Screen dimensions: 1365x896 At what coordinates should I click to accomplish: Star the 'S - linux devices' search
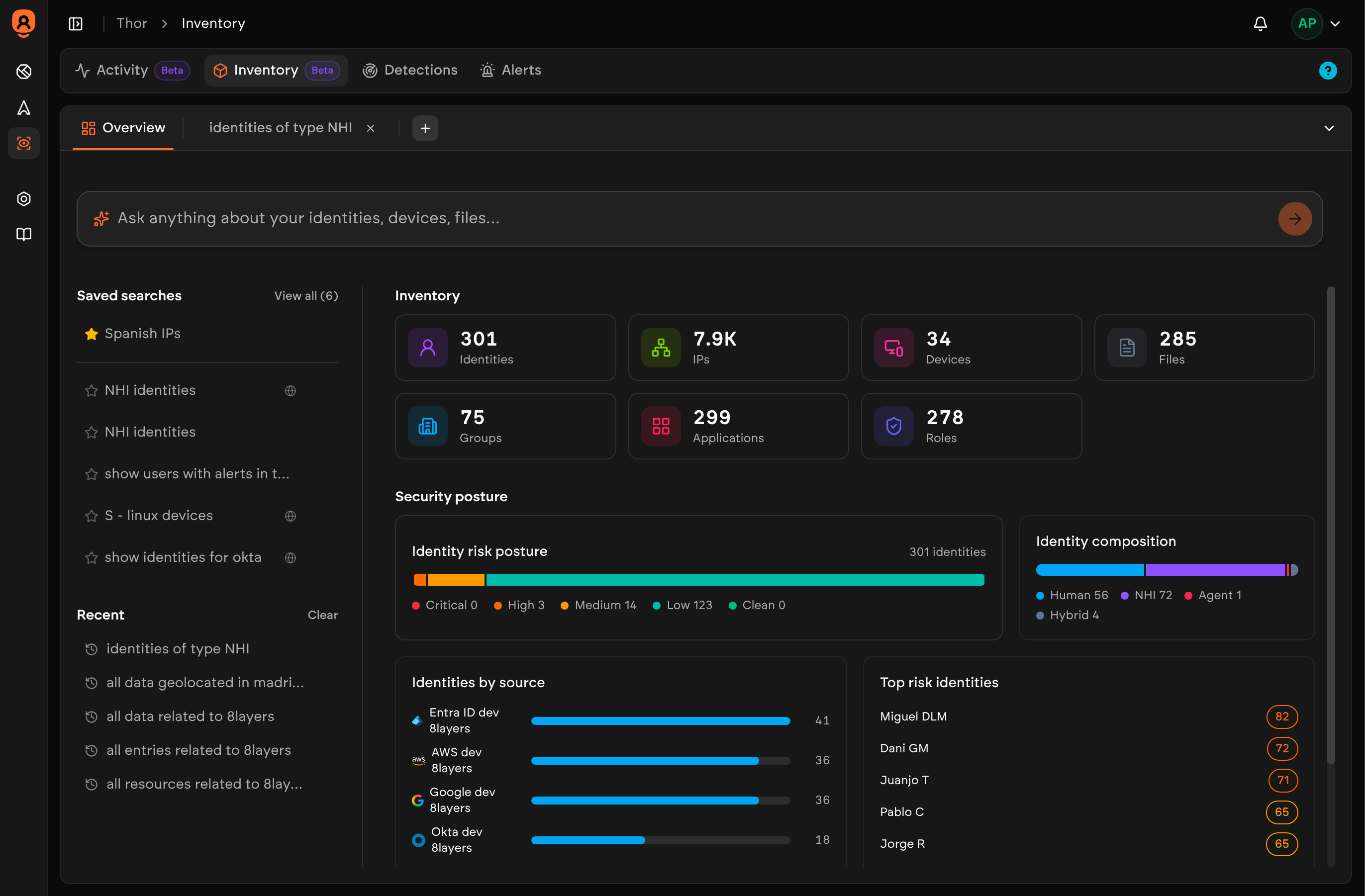tap(91, 516)
